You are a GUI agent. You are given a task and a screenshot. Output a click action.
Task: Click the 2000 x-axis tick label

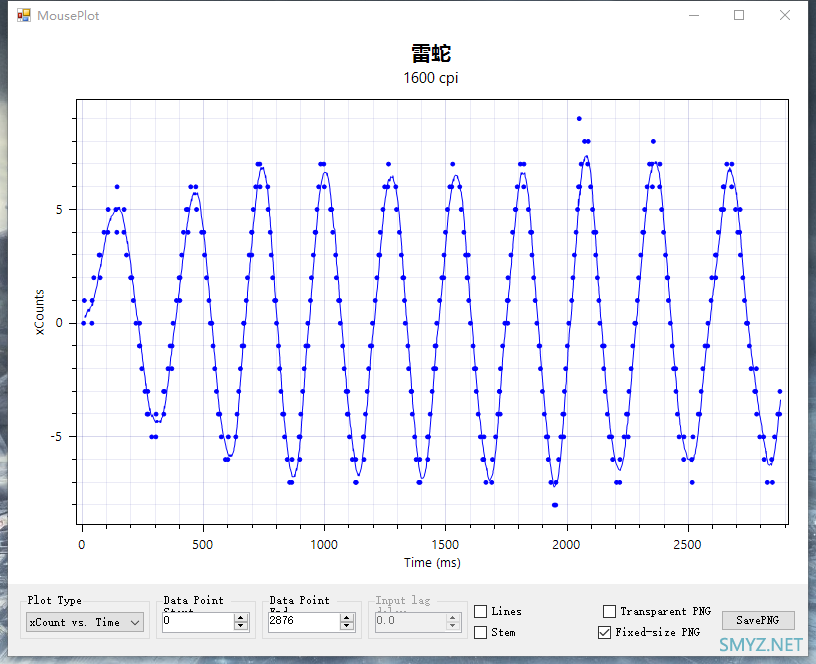[x=566, y=545]
